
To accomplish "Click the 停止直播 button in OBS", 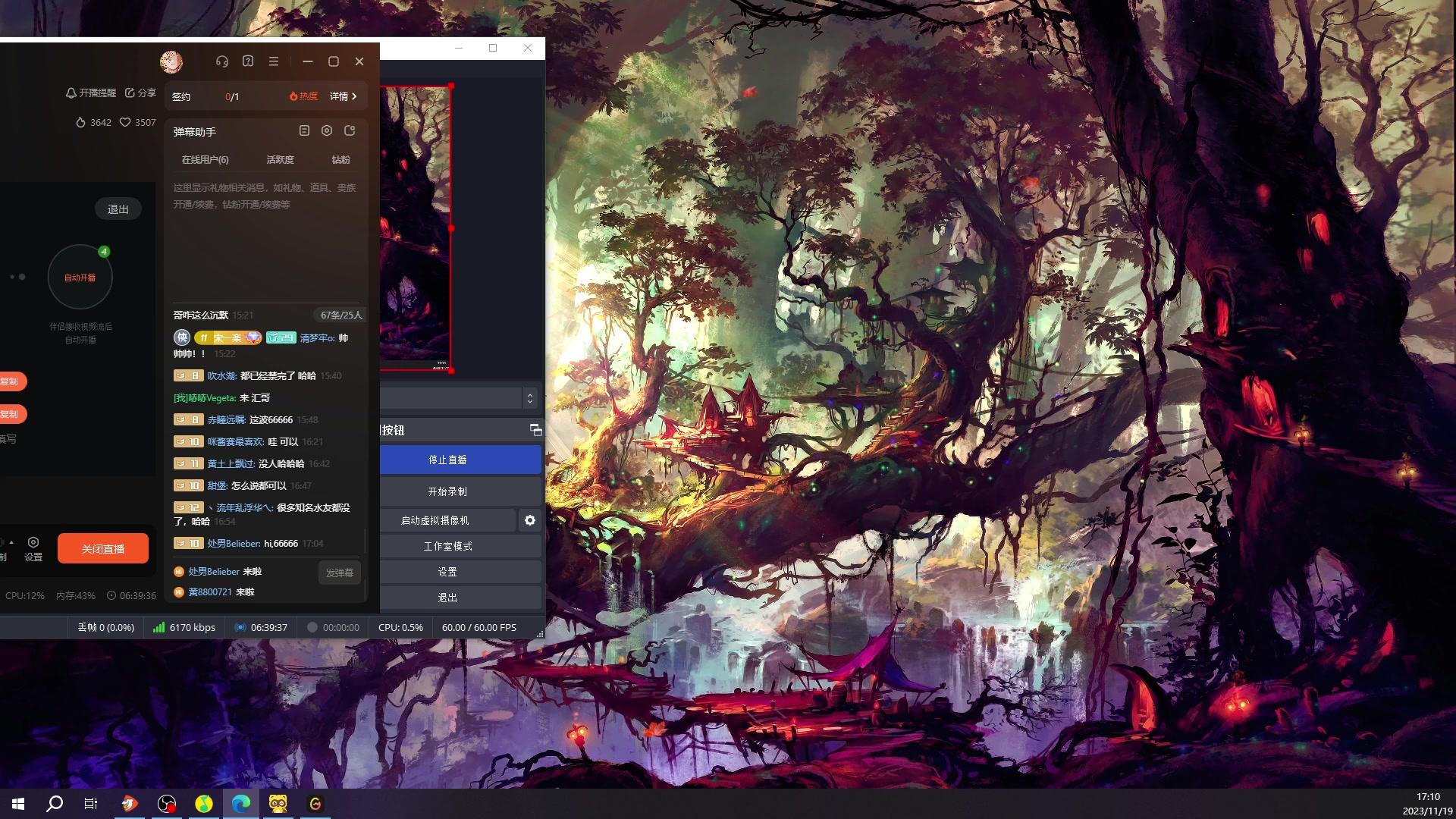I will [x=447, y=460].
